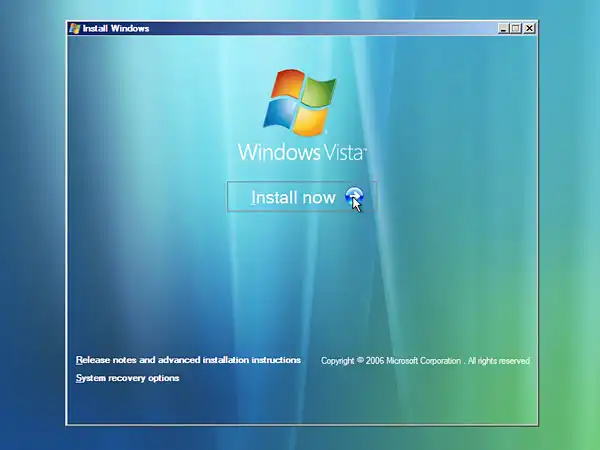Click the Install now button
Image resolution: width=600 pixels, height=450 pixels.
click(x=293, y=197)
